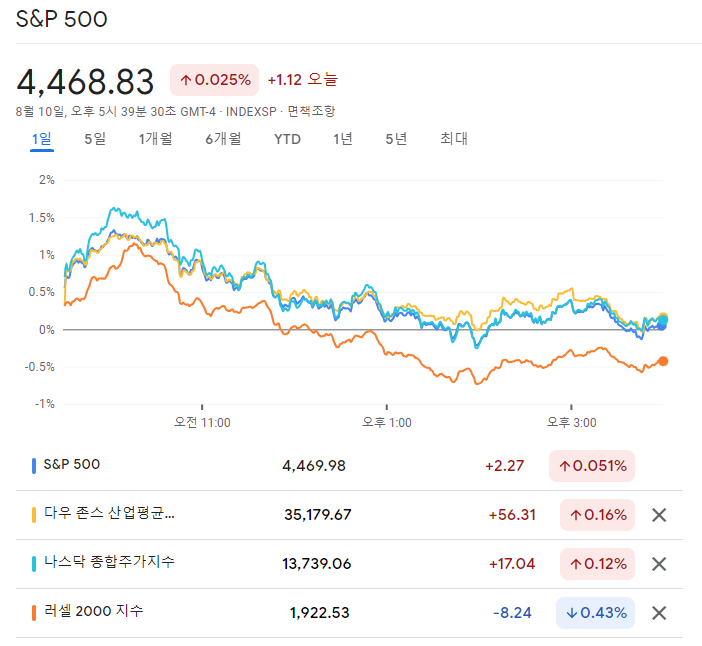The width and height of the screenshot is (702, 646).
Task: Click the 오후 1:00 axis label
Action: pyautogui.click(x=387, y=423)
